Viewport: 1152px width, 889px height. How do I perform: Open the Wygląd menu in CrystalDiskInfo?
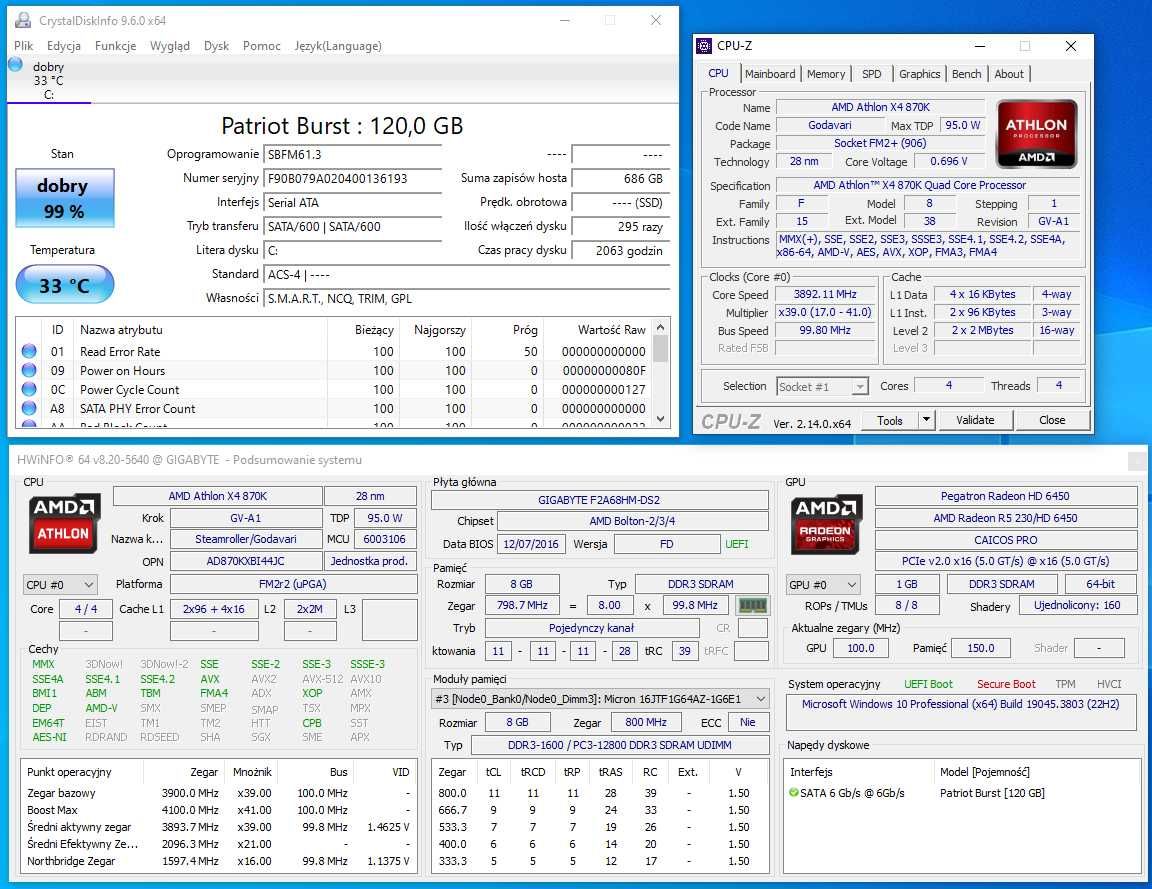[170, 46]
